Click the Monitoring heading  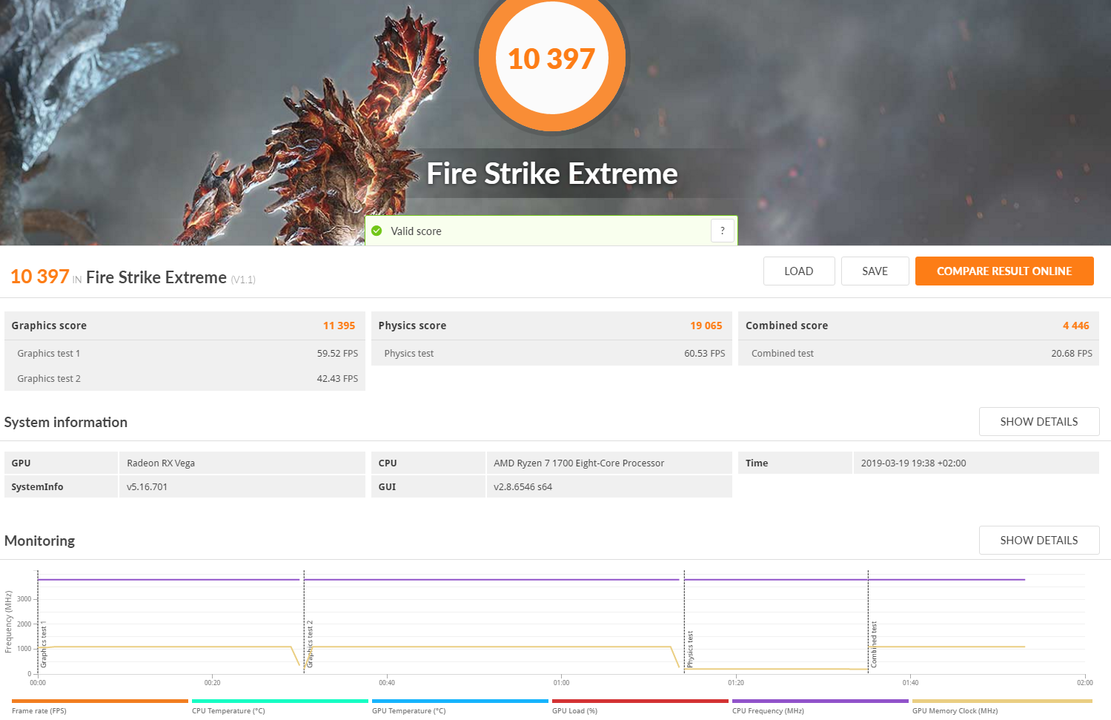(40, 541)
